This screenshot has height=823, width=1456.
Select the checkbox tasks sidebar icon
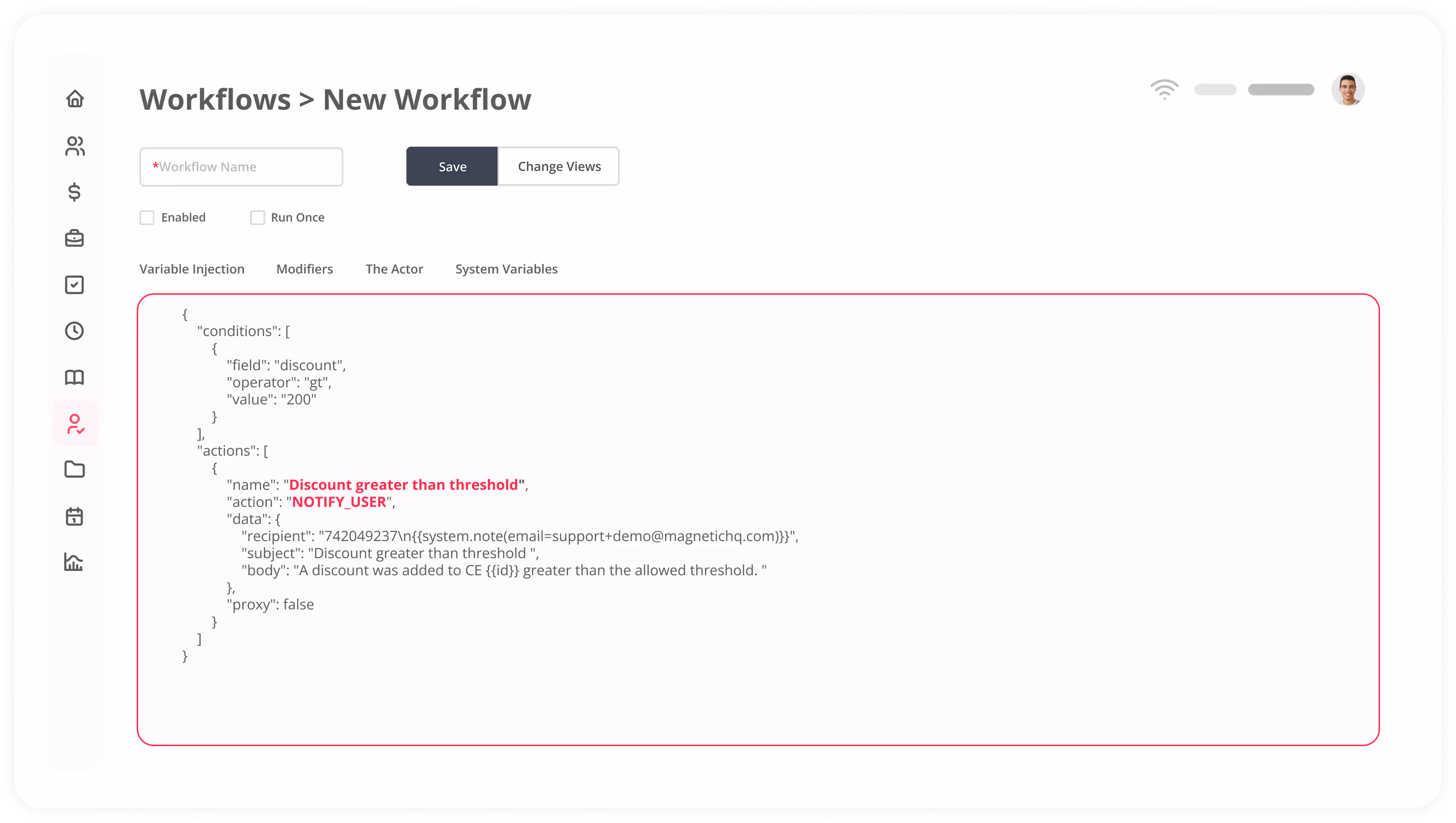coord(75,285)
